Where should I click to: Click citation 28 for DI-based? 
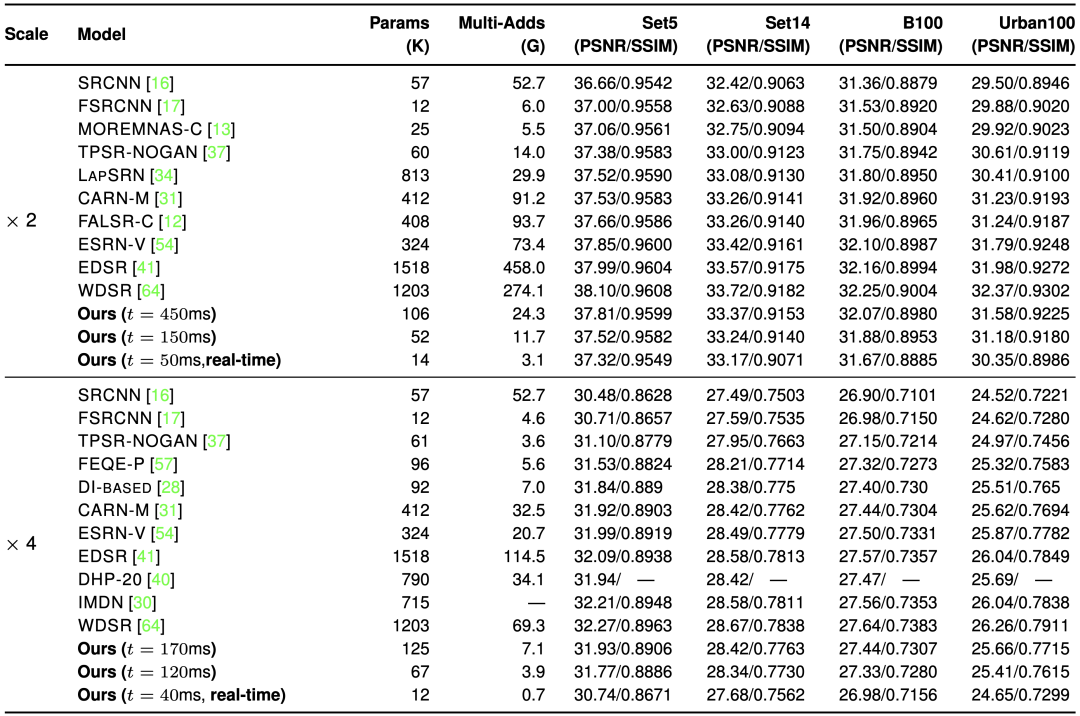[x=175, y=487]
